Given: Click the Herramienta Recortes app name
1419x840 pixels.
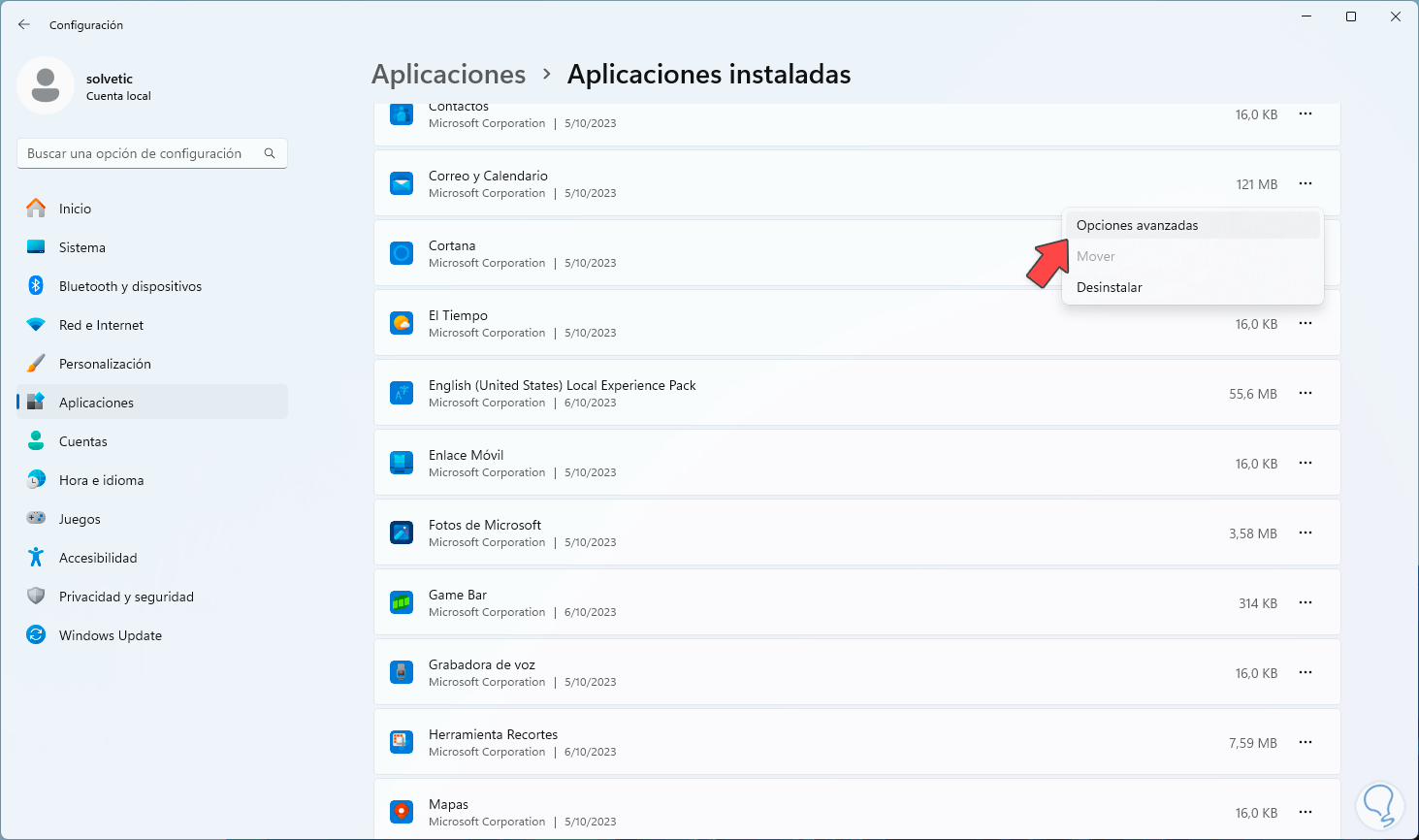Looking at the screenshot, I should pos(493,734).
